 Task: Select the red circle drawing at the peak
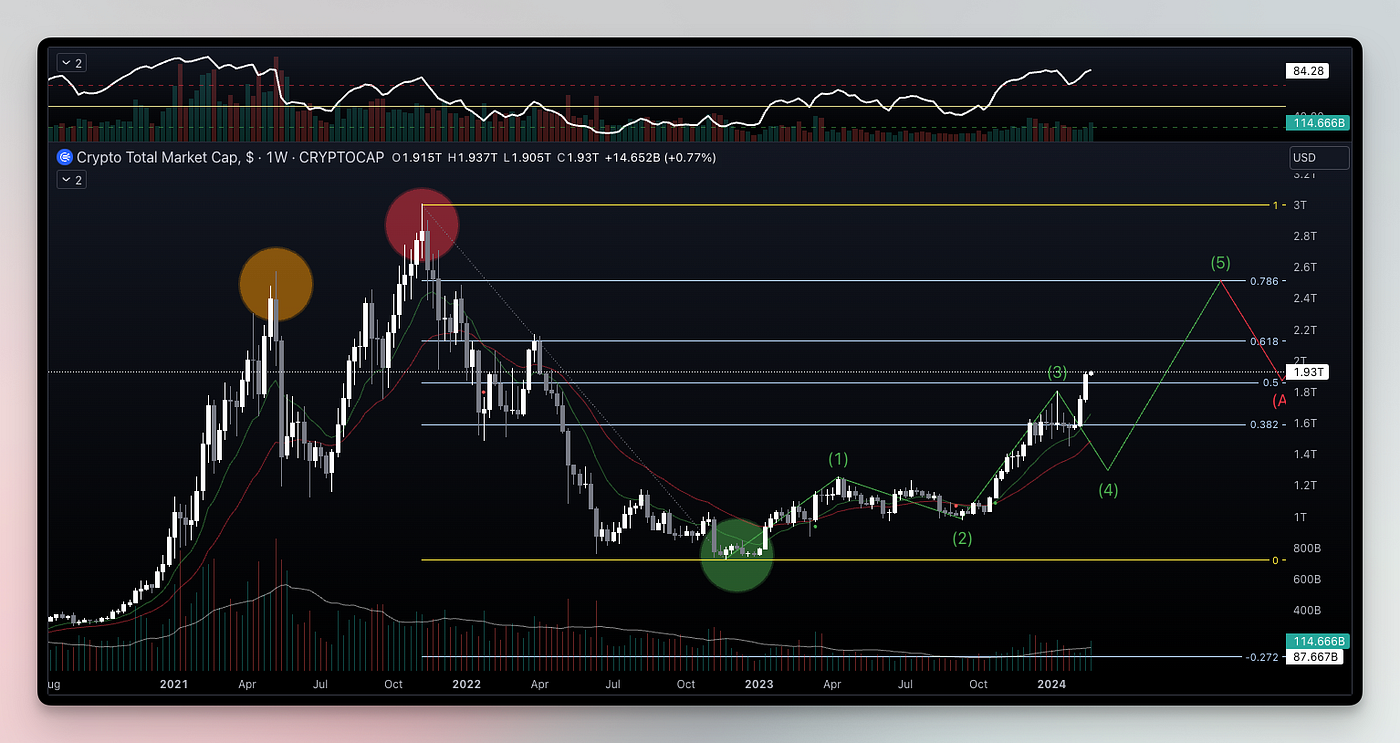pos(422,225)
